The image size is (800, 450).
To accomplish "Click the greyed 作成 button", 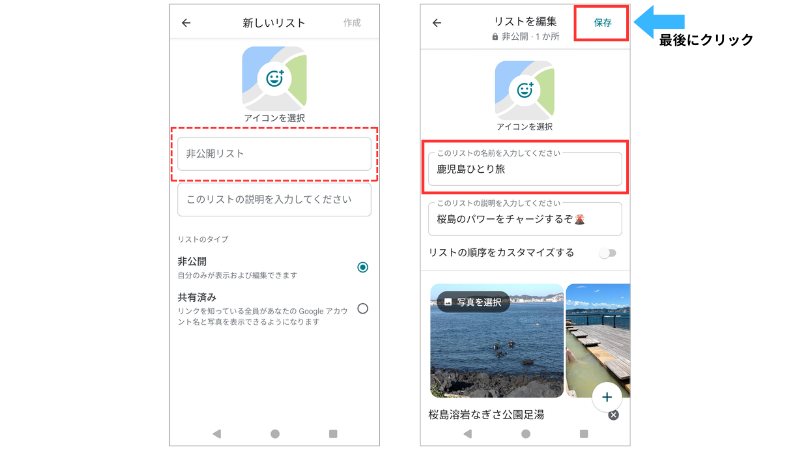I will click(352, 23).
